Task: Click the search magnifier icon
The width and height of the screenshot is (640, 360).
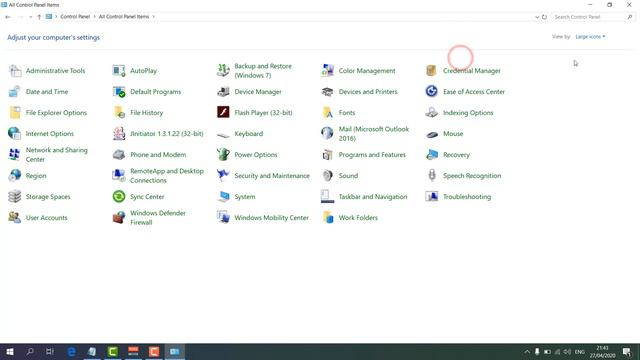Action: [x=630, y=17]
